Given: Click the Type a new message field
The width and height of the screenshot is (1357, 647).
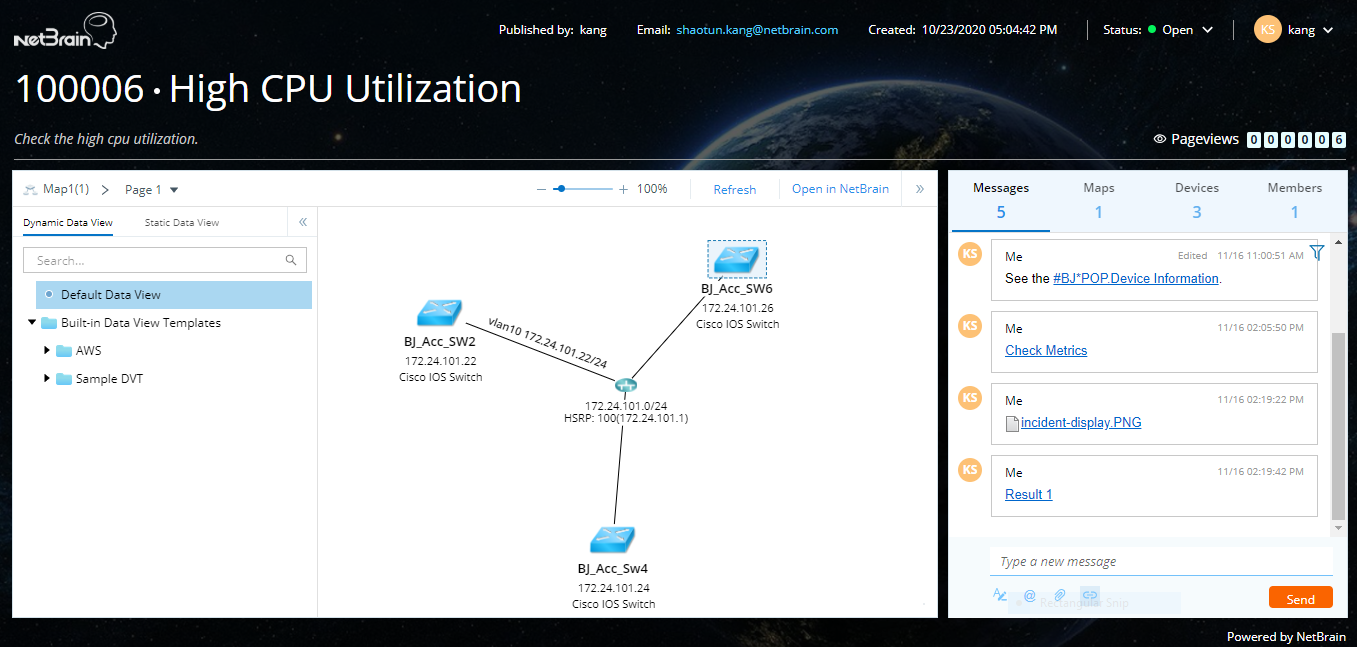Looking at the screenshot, I should [x=1161, y=561].
